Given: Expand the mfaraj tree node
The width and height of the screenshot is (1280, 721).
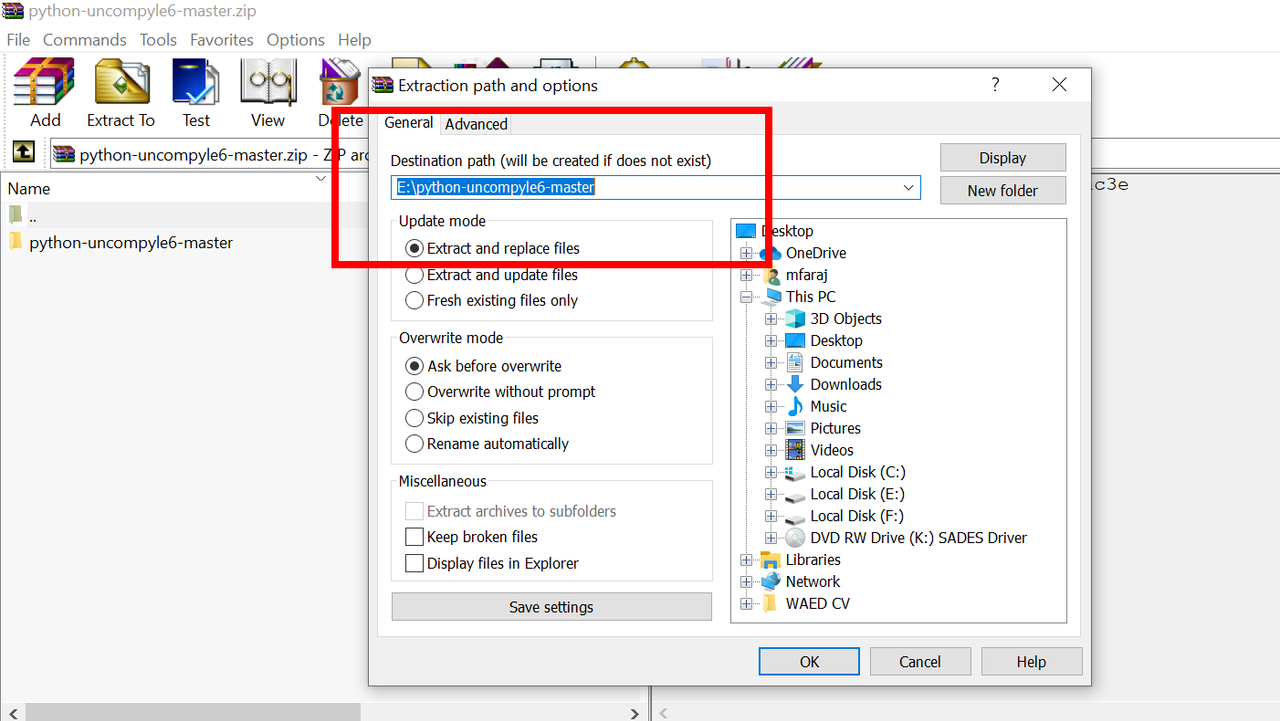Looking at the screenshot, I should click(x=746, y=275).
